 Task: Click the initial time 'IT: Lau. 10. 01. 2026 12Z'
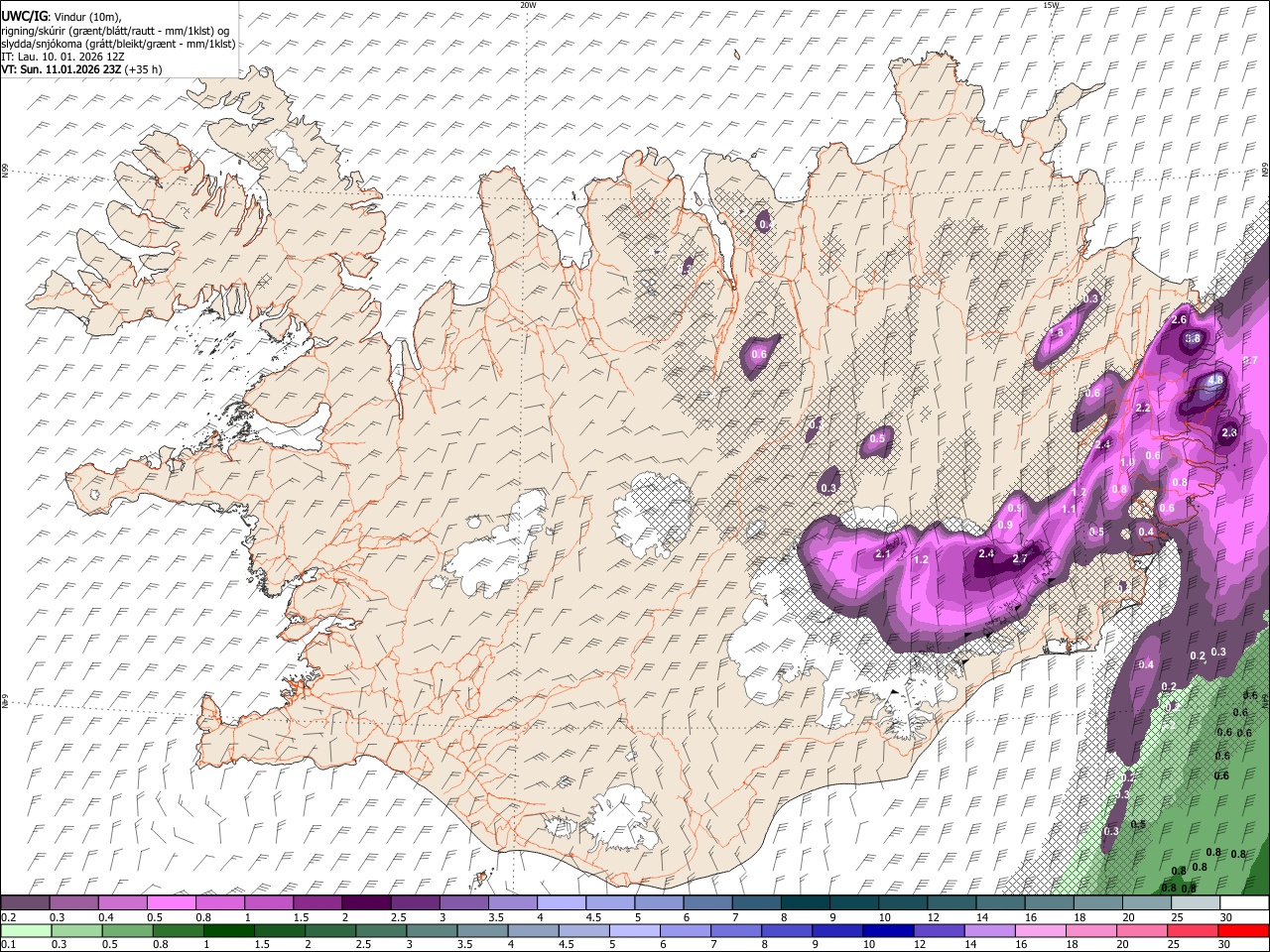pos(63,57)
